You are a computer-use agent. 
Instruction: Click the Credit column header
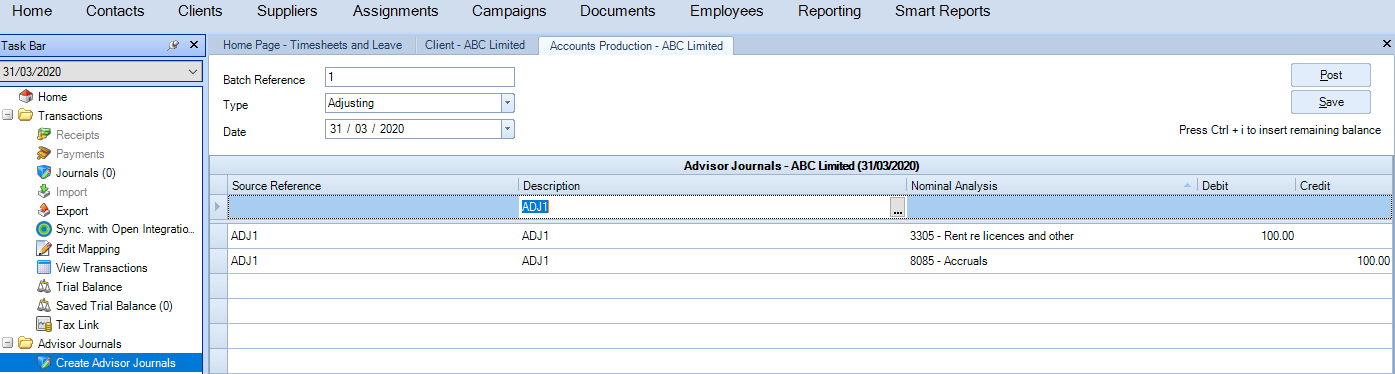pos(1344,186)
